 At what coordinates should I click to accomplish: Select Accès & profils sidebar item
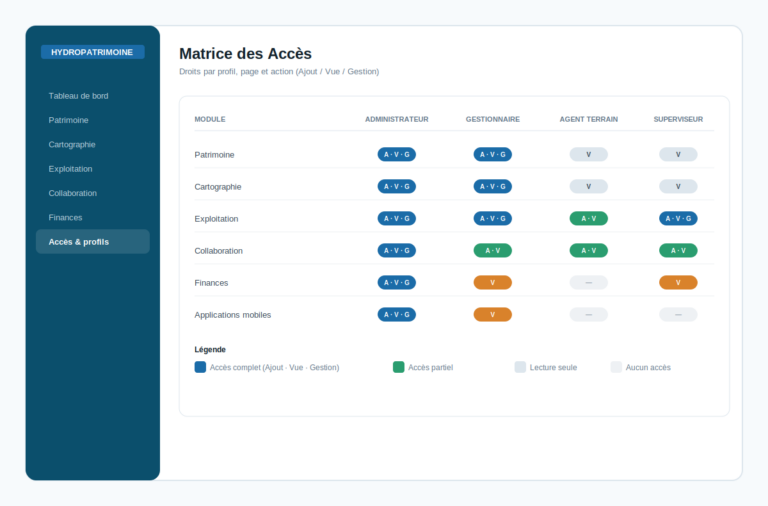click(93, 241)
